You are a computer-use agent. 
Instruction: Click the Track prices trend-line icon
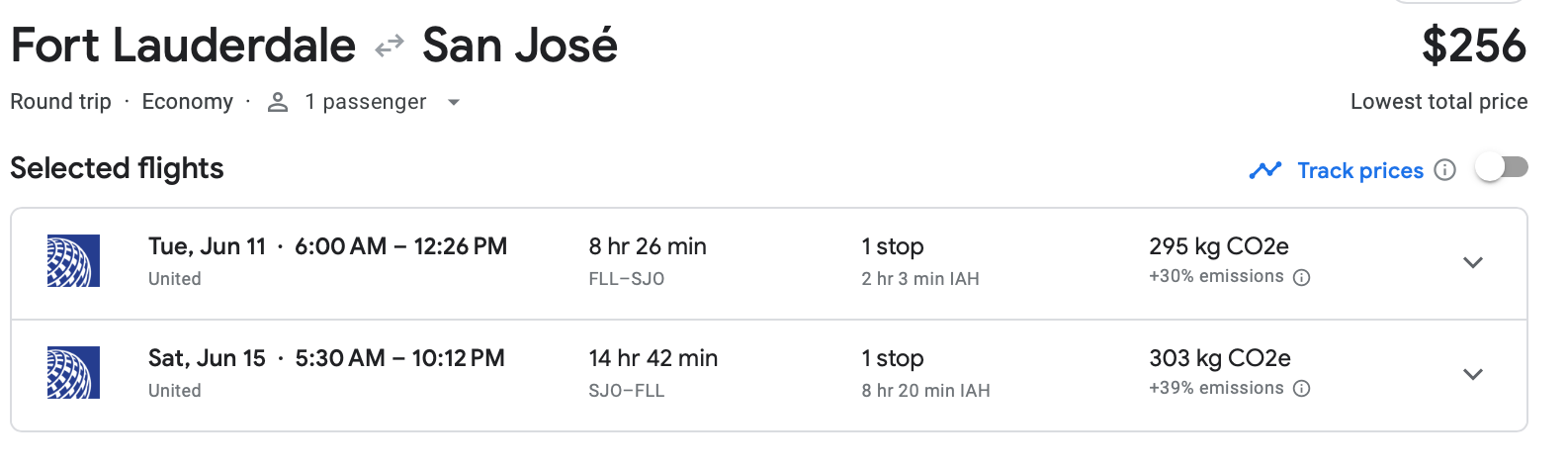(1264, 170)
